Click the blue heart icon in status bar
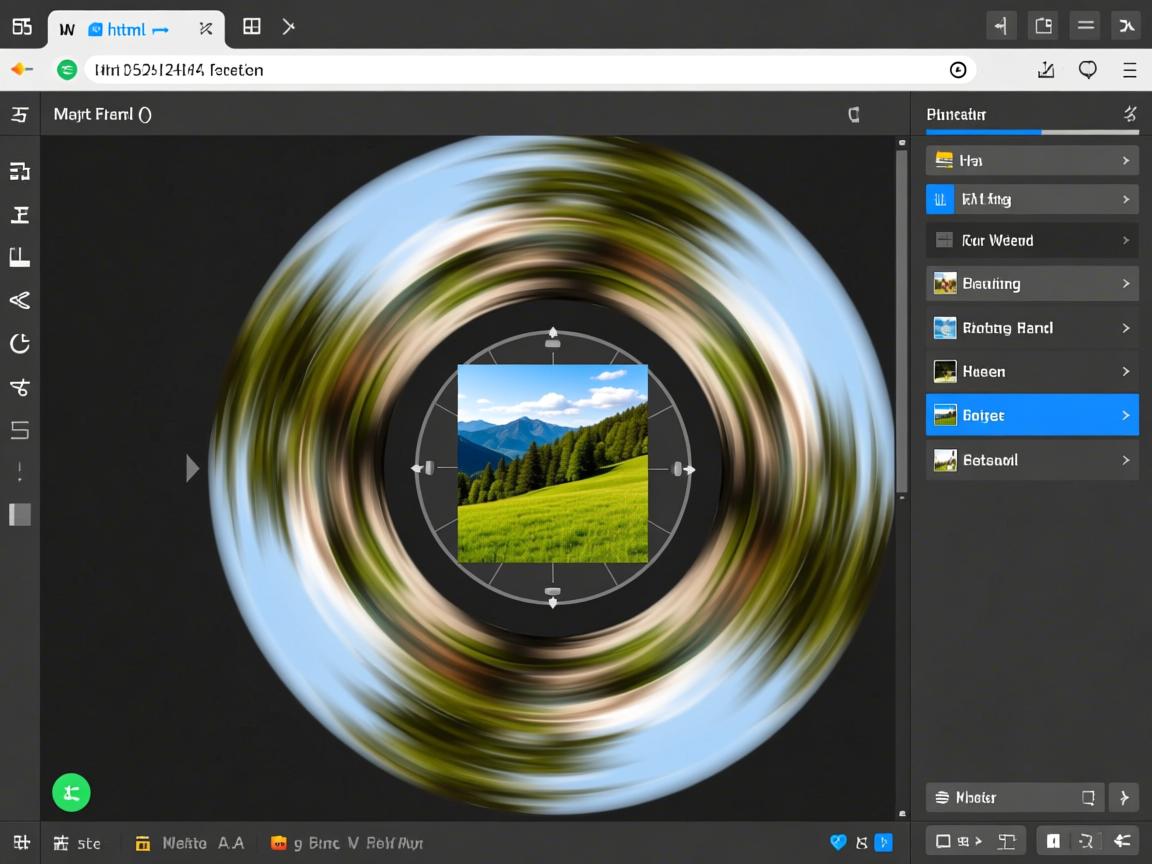This screenshot has height=864, width=1152. 838,843
